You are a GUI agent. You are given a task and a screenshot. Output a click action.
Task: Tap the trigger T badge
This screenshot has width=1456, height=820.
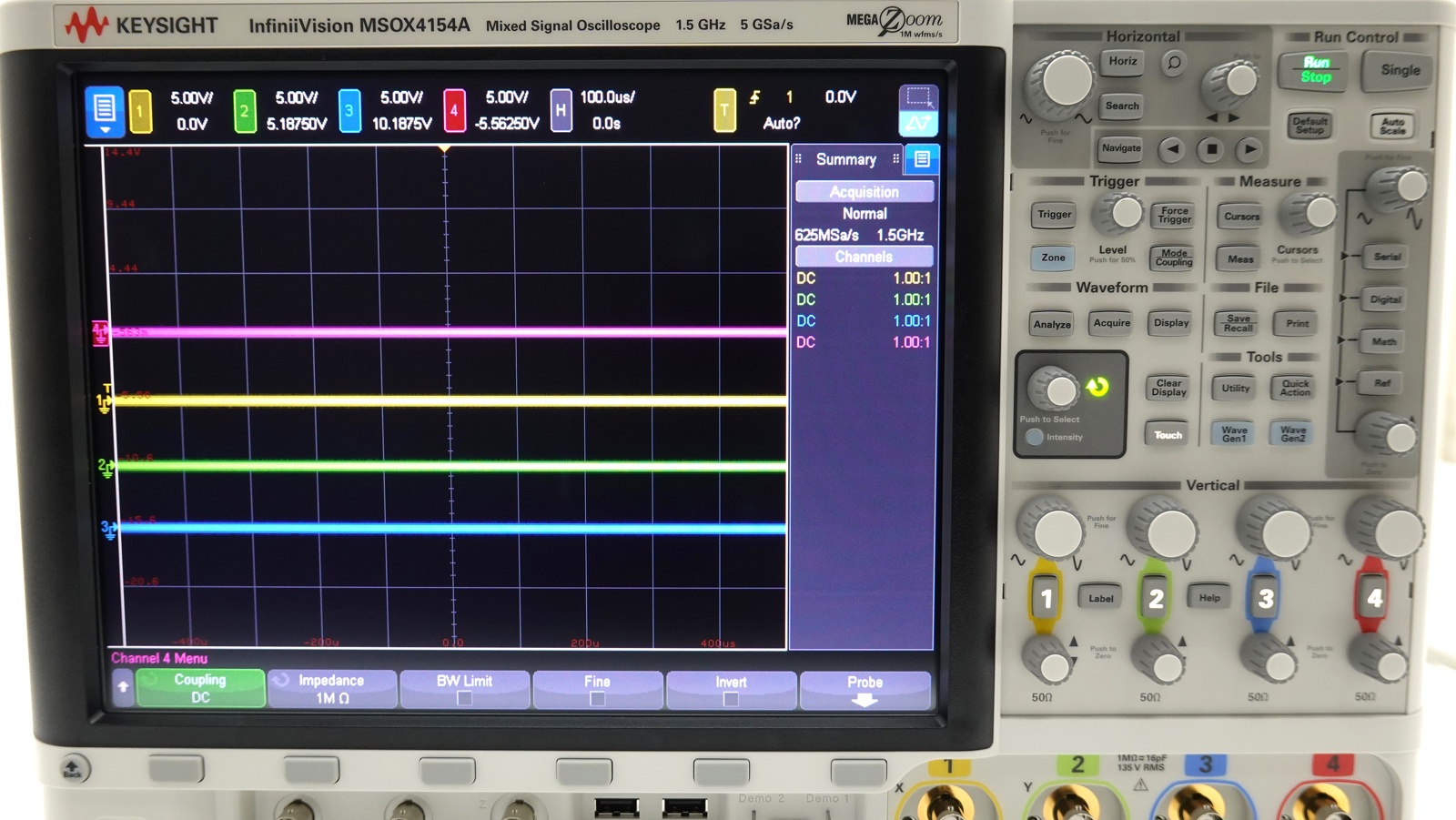pos(724,111)
